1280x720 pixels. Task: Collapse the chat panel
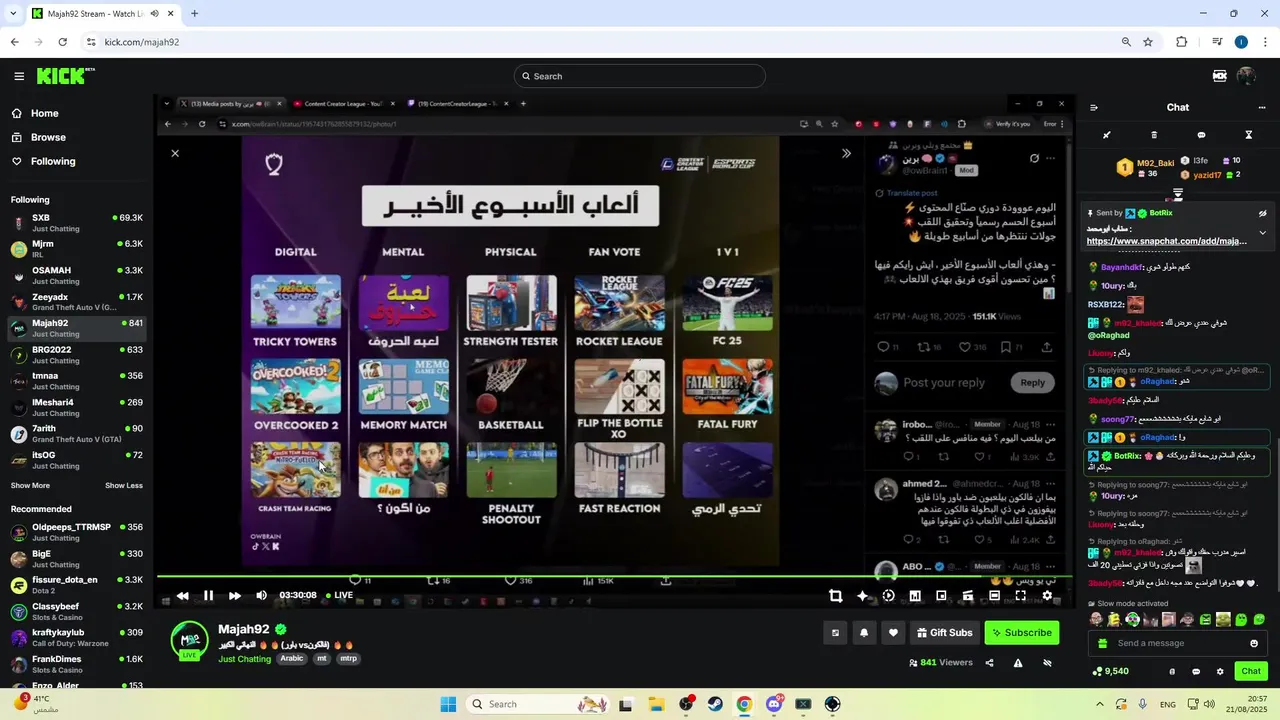[x=1094, y=107]
